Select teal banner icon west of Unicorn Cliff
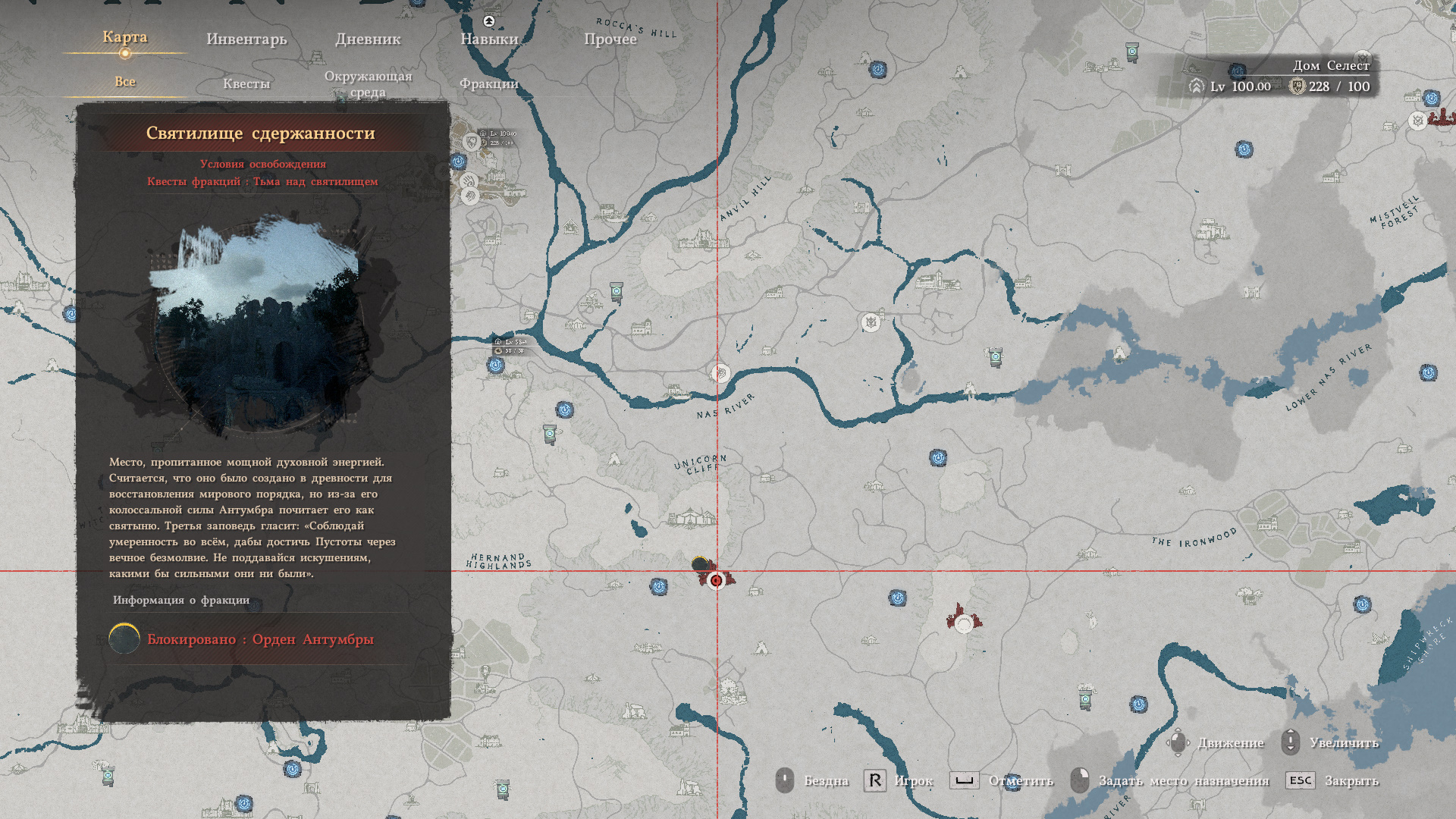1456x819 pixels. click(551, 435)
